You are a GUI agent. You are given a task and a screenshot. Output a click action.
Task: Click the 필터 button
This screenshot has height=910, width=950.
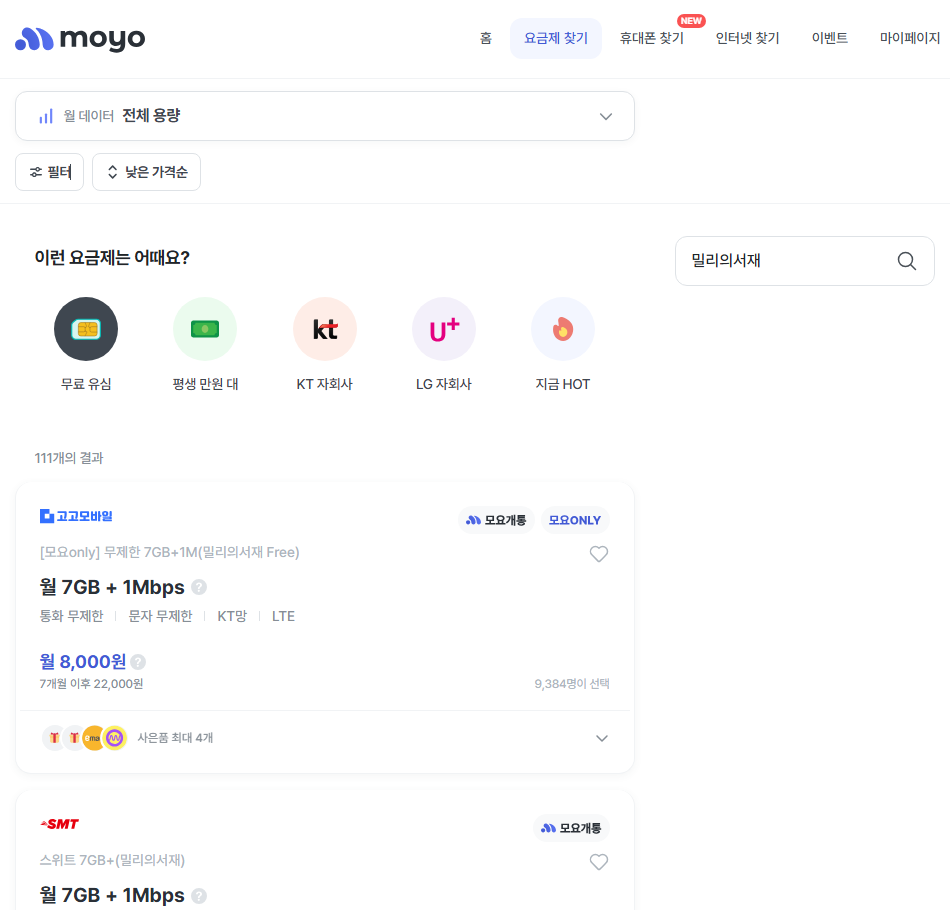[x=50, y=172]
